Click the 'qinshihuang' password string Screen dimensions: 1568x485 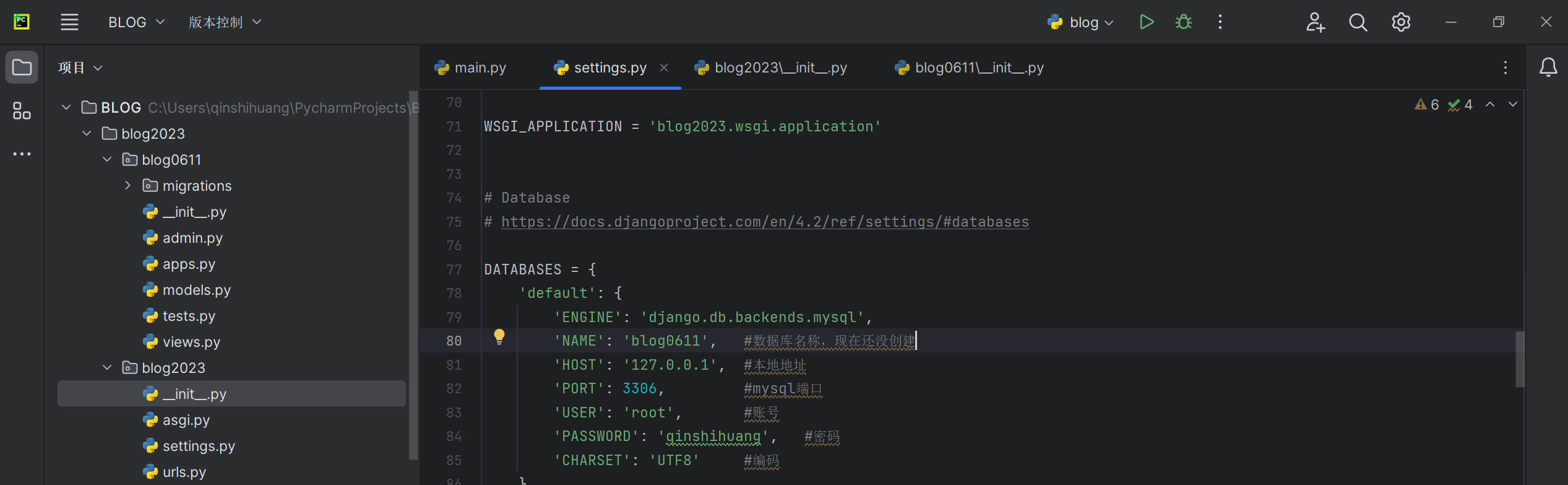(x=713, y=436)
